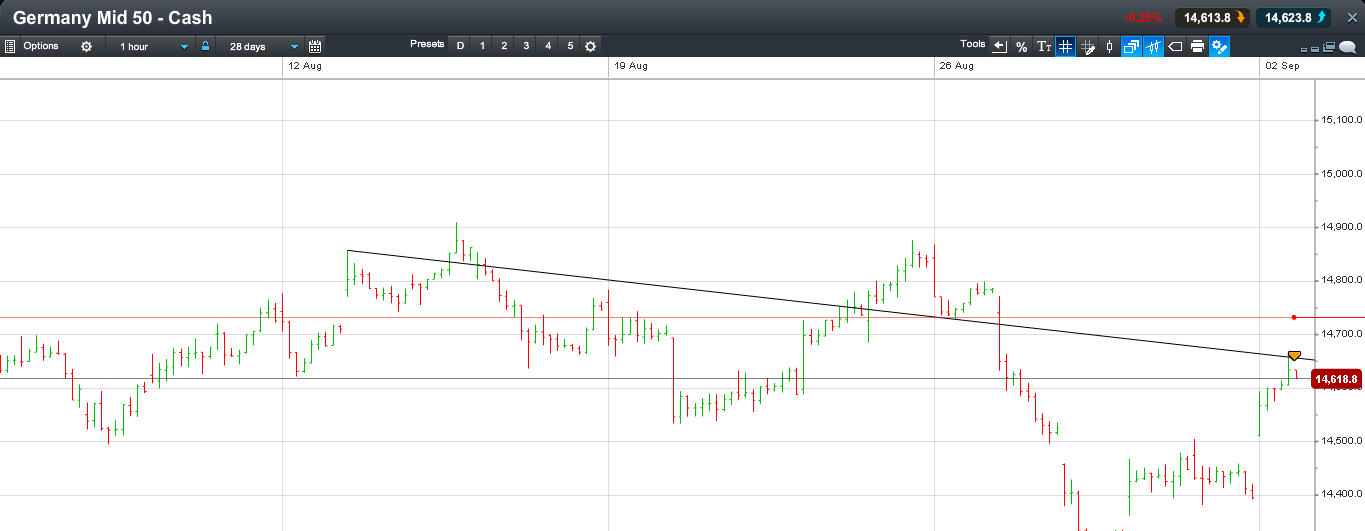The image size is (1365, 531).
Task: Toggle the highlighted price bars tool
Action: pyautogui.click(x=1153, y=46)
